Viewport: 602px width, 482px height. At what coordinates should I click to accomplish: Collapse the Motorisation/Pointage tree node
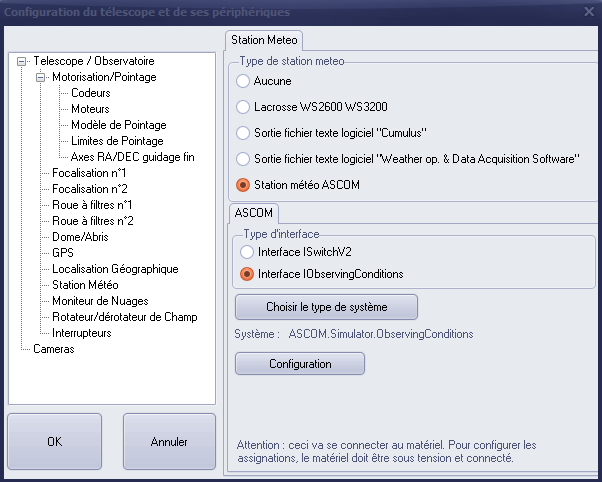coord(41,77)
